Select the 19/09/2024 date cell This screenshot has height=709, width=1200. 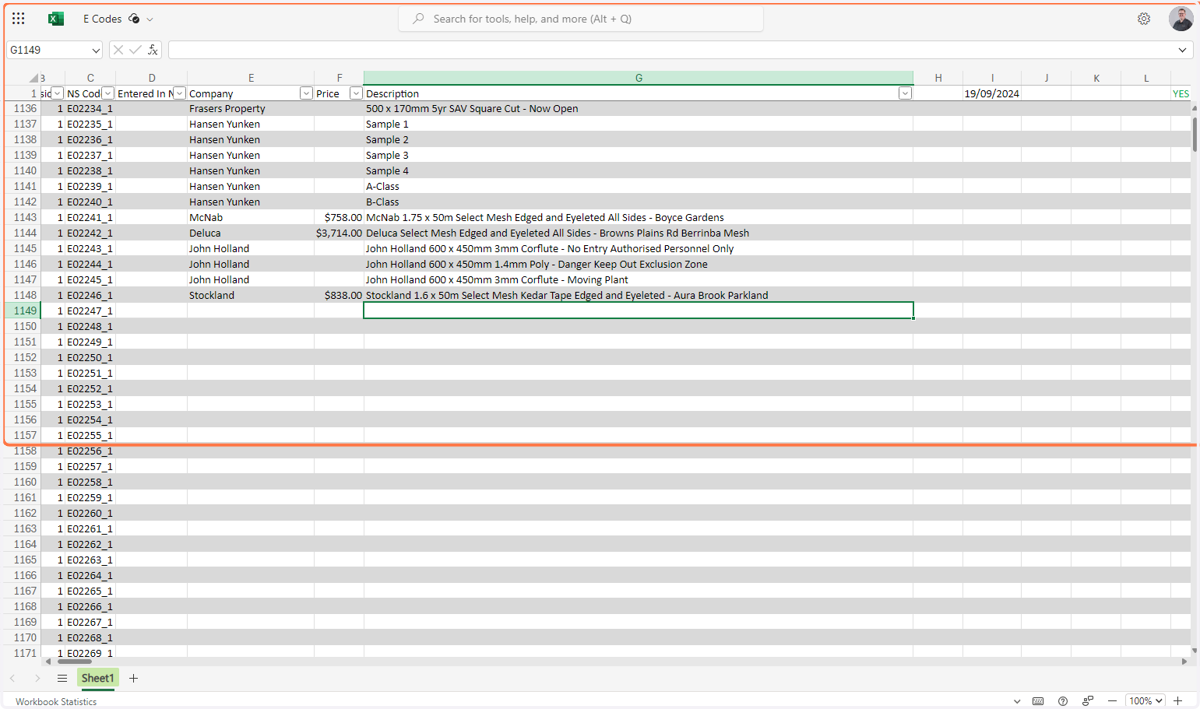[992, 93]
